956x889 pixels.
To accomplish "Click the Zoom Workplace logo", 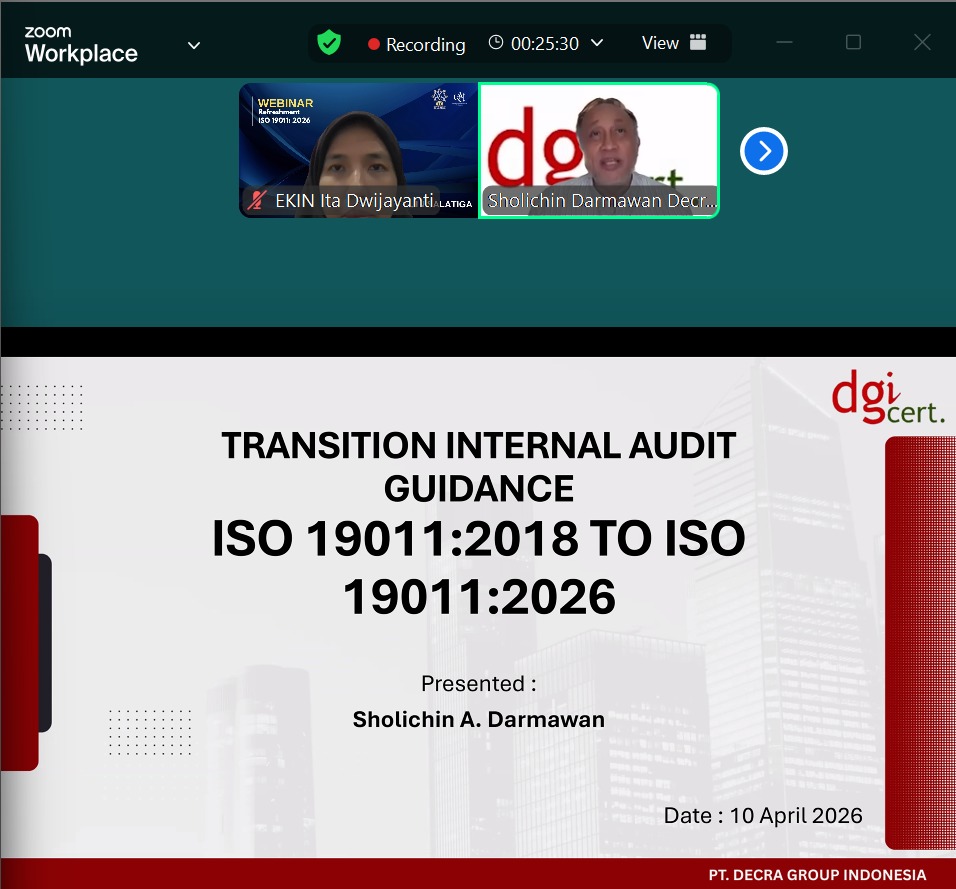I will click(80, 45).
